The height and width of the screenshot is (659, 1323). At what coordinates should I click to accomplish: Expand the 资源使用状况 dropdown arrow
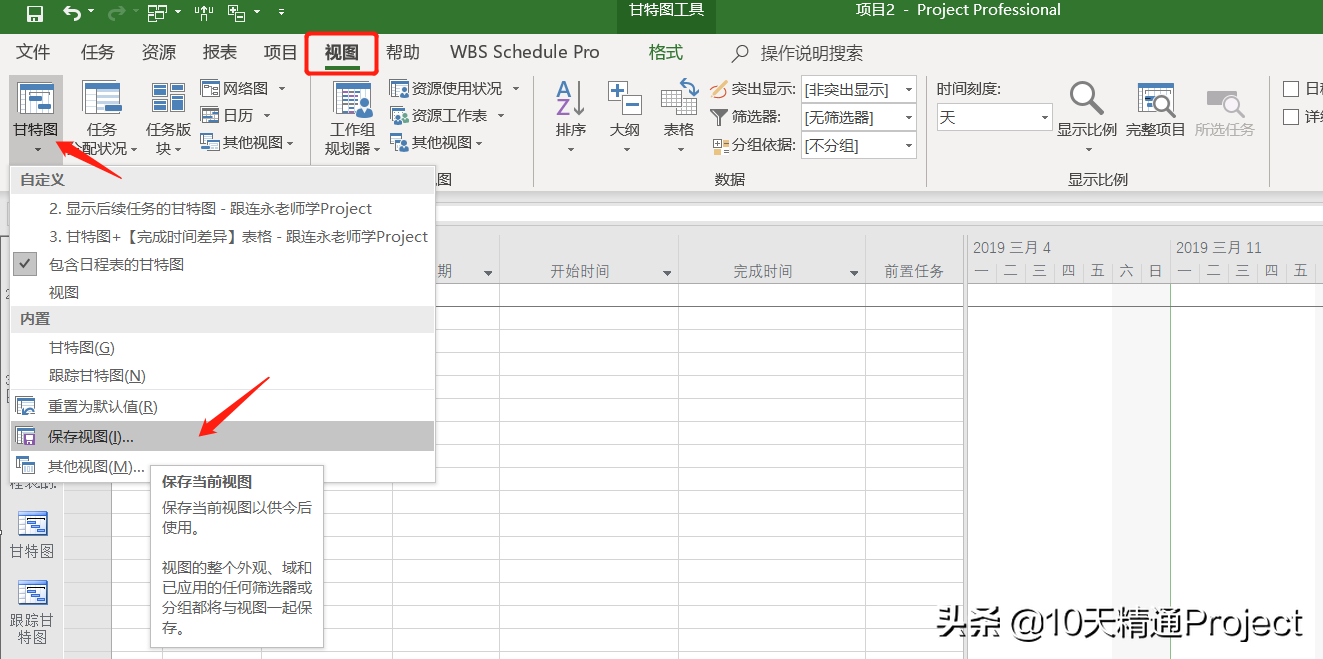click(516, 89)
